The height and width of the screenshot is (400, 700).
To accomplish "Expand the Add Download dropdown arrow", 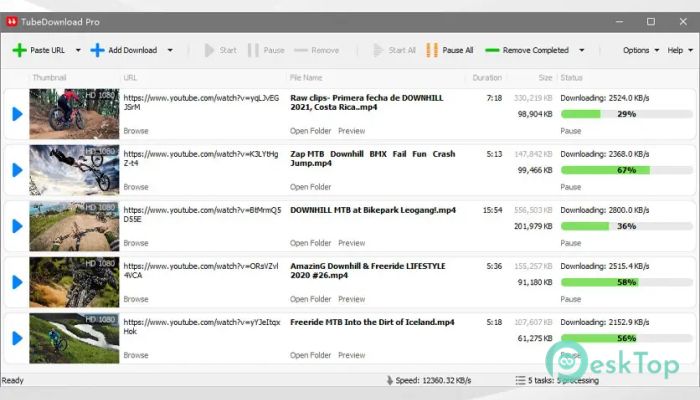I will (x=170, y=50).
